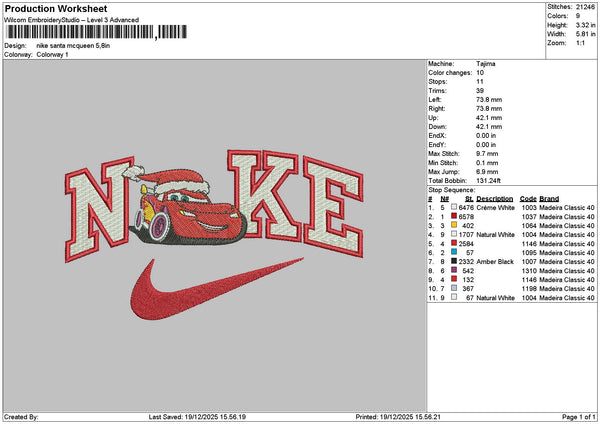Select the red swatch with 6578 stitches
Viewport: 600px width, 424px height.
point(454,216)
